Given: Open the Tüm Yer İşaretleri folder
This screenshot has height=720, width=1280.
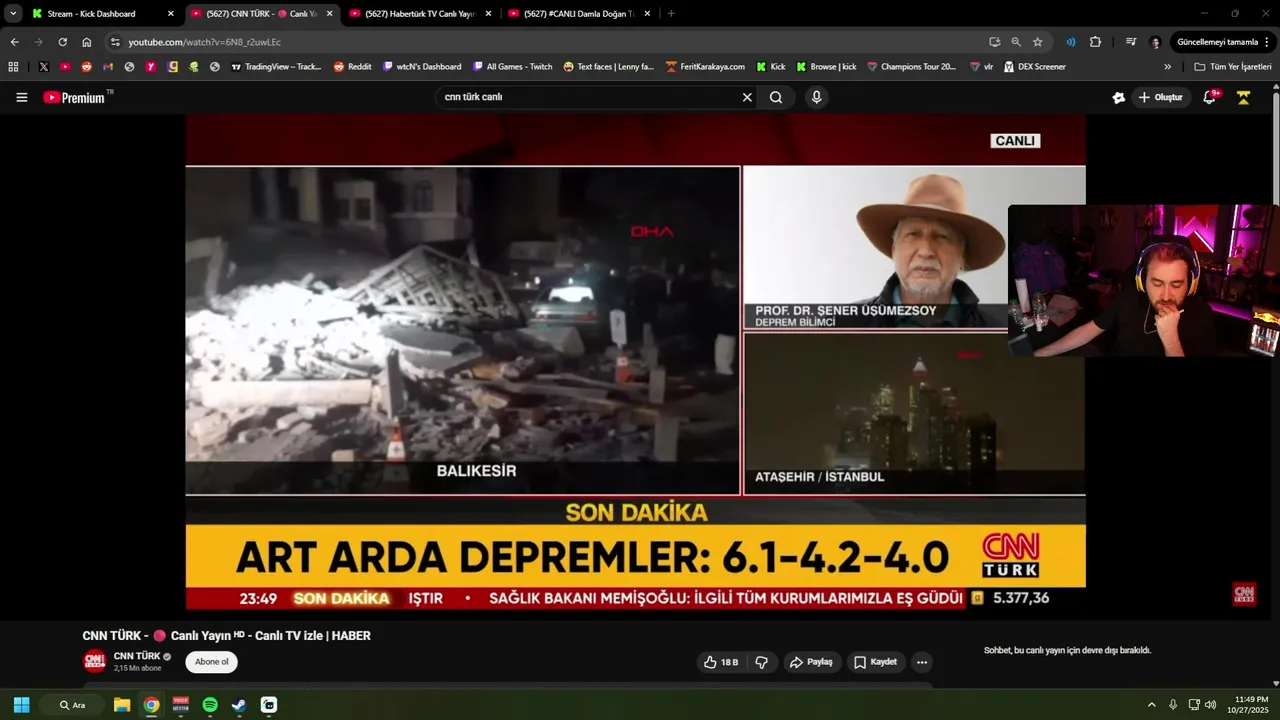Looking at the screenshot, I should (x=1233, y=67).
